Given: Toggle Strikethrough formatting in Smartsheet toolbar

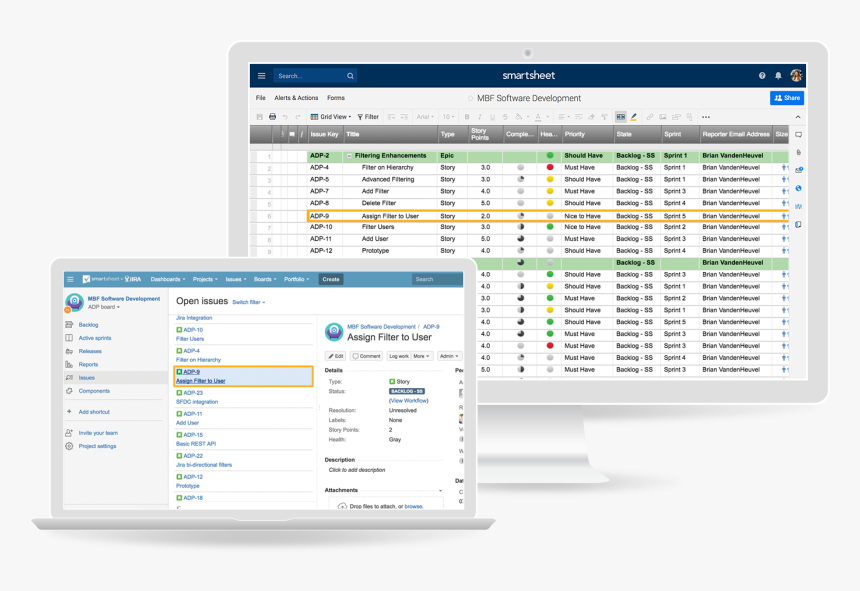Looking at the screenshot, I should click(505, 117).
